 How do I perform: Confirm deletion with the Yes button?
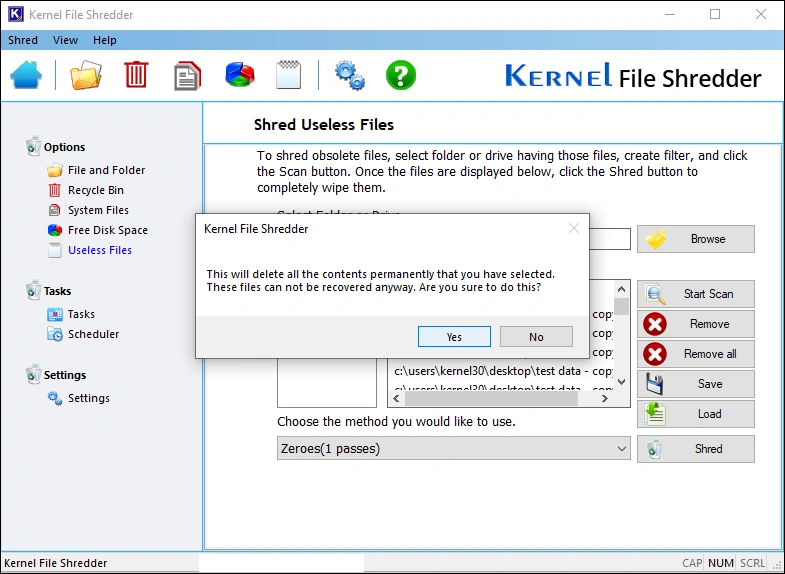coord(454,337)
